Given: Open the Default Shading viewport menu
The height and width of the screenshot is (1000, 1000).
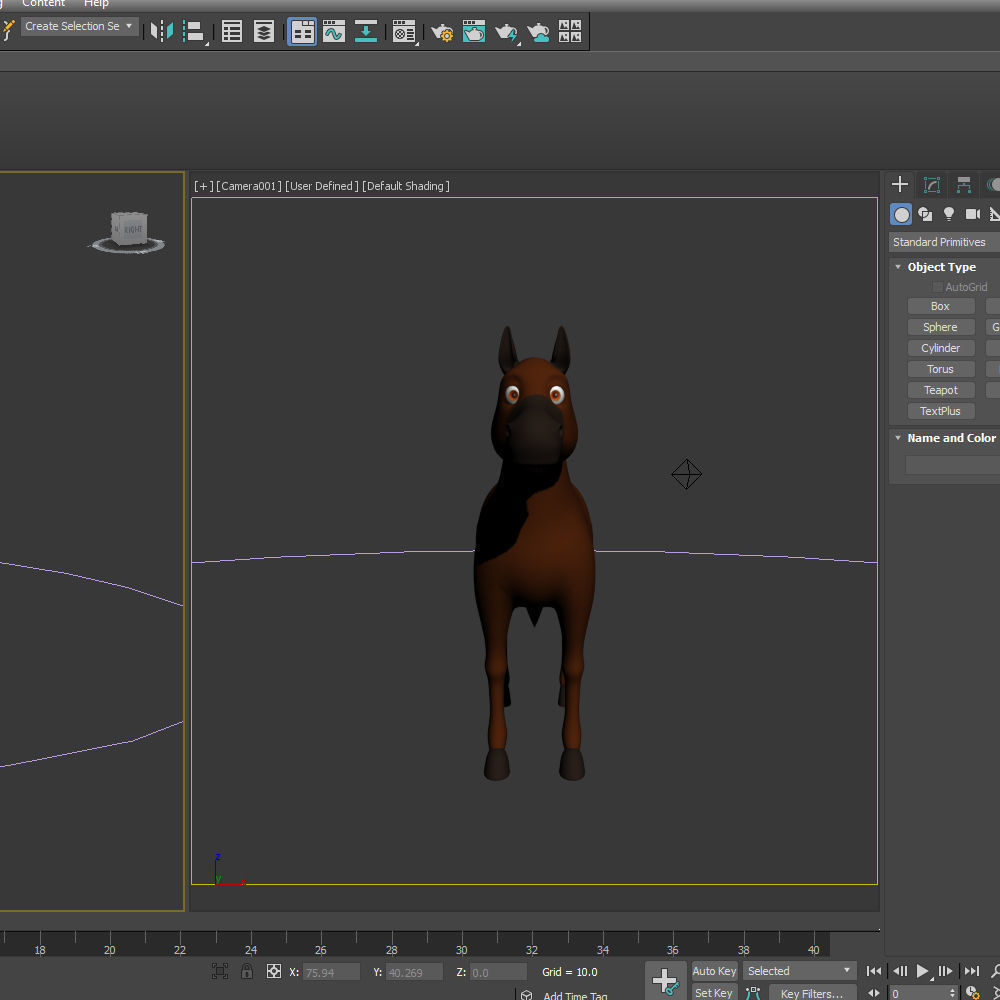Looking at the screenshot, I should click(406, 186).
